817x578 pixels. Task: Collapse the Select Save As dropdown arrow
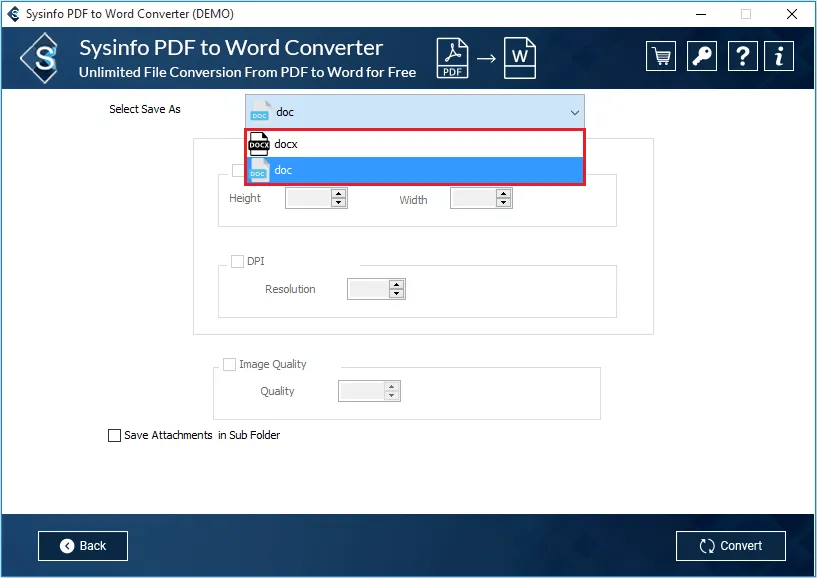(x=574, y=112)
